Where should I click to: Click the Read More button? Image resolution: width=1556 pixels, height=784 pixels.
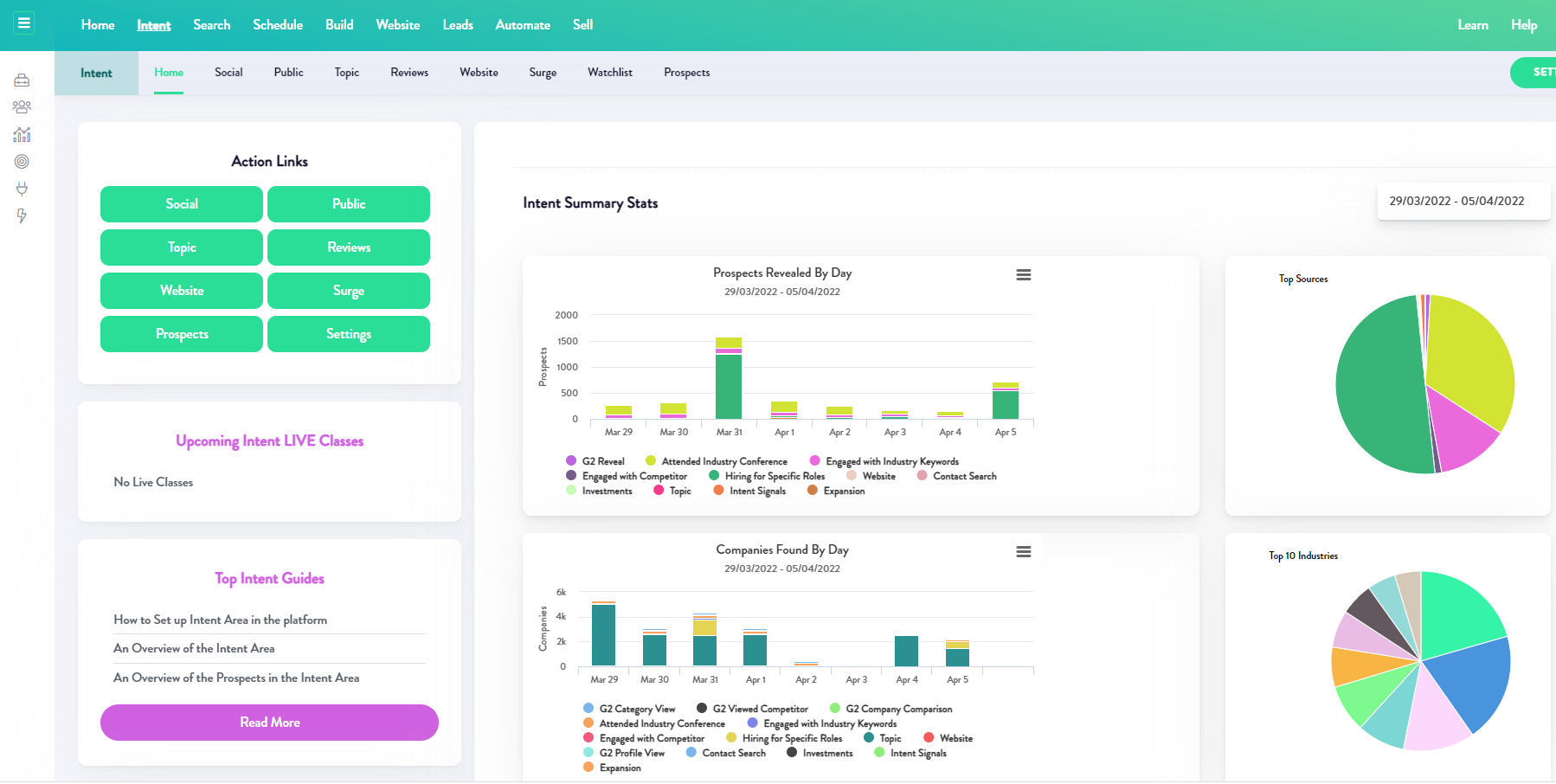pos(269,723)
